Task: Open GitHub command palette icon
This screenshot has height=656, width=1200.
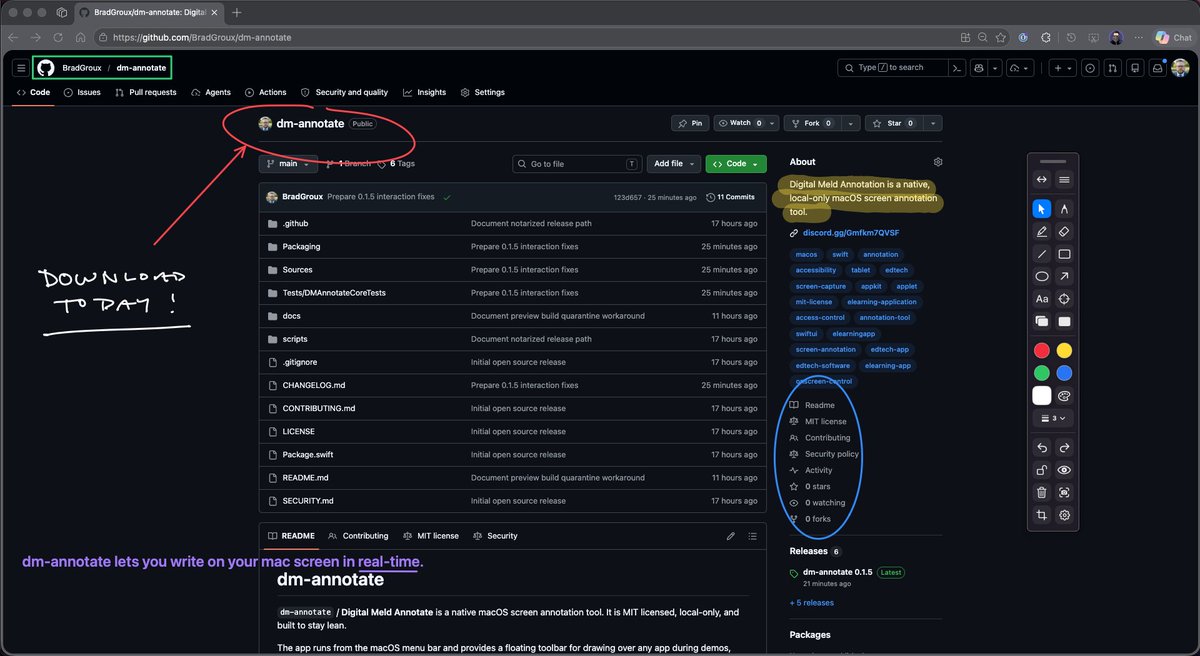Action: pyautogui.click(x=957, y=68)
